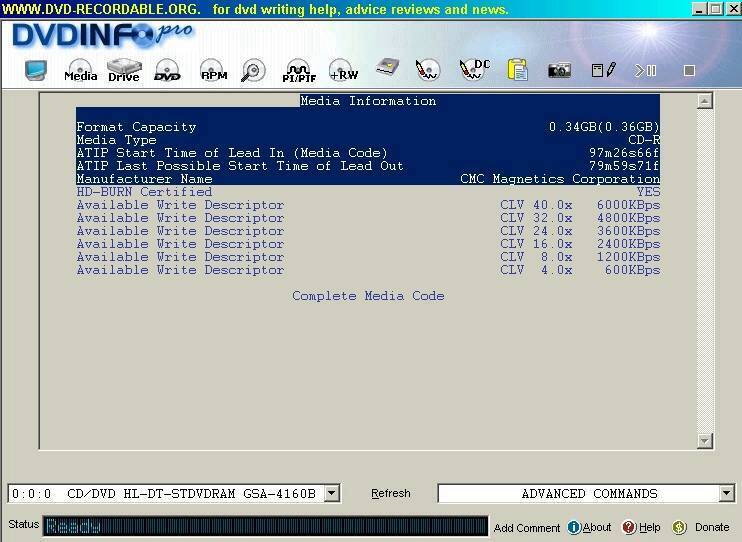
Task: Click the Donate coin icon
Action: click(x=679, y=527)
